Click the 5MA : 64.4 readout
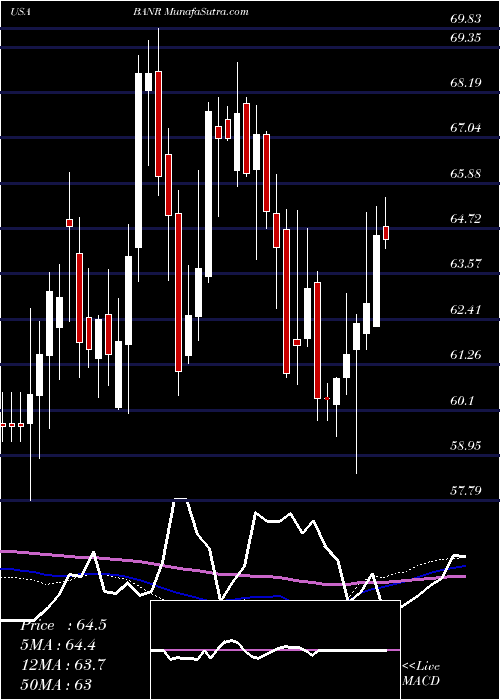The height and width of the screenshot is (700, 500). pos(58,645)
